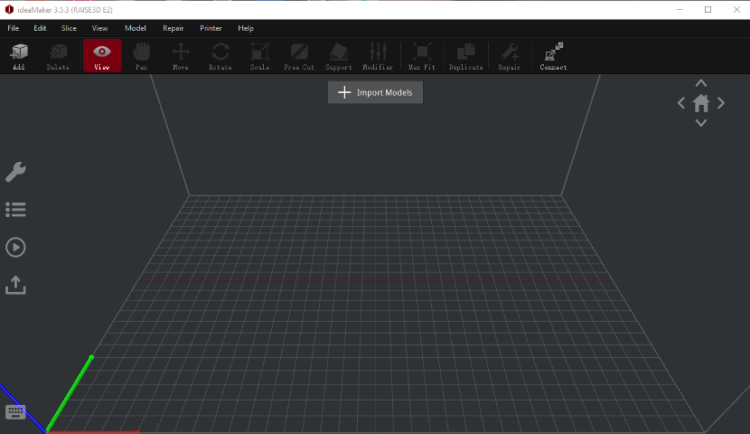Reset camera with the home view icon

[701, 103]
